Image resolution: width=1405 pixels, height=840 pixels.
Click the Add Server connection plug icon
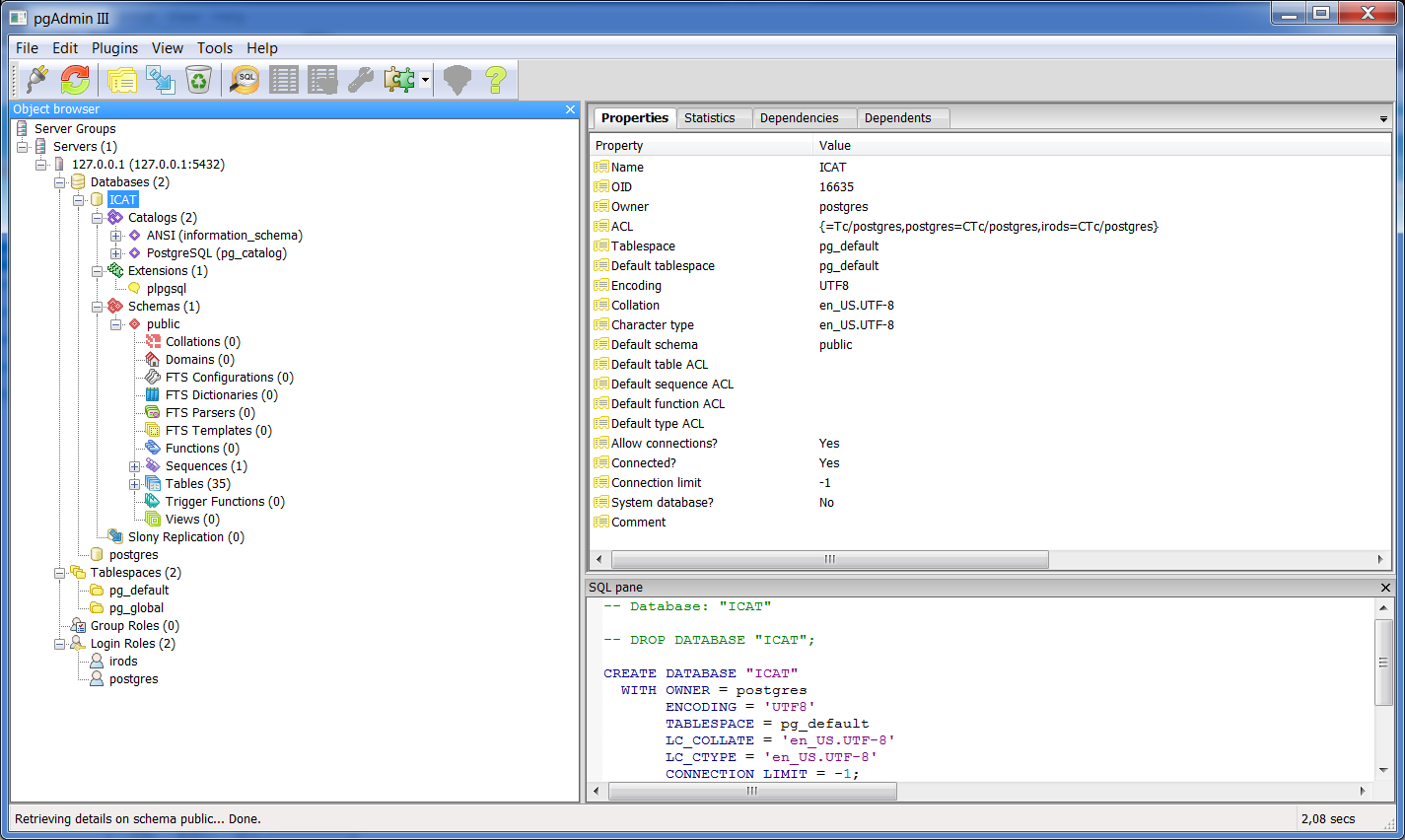35,79
